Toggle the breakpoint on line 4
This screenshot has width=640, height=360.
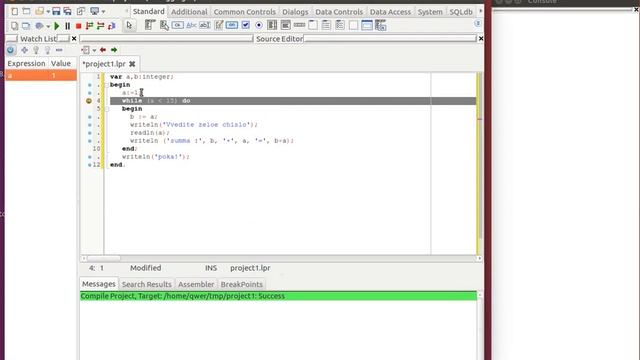point(89,101)
